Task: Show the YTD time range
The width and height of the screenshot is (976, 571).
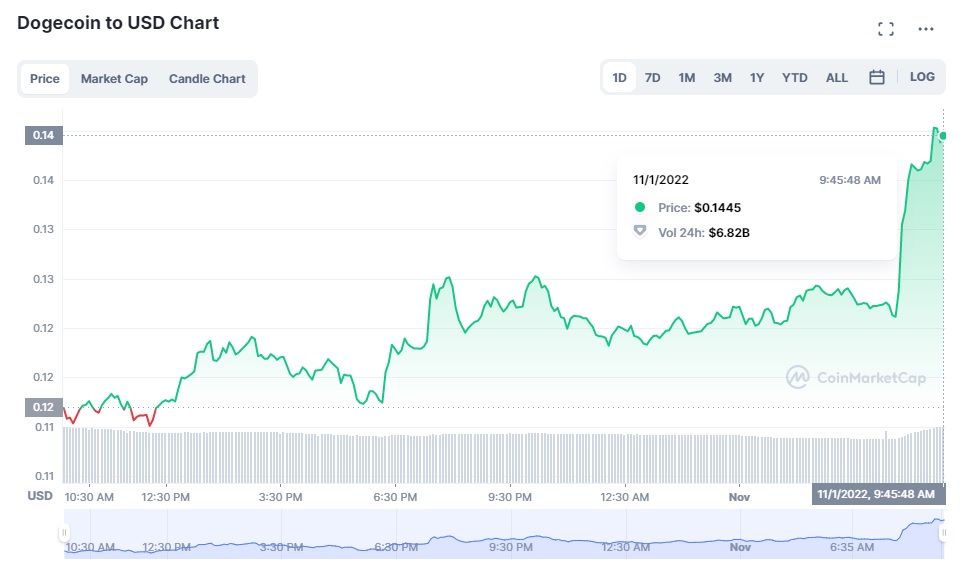Action: click(795, 77)
